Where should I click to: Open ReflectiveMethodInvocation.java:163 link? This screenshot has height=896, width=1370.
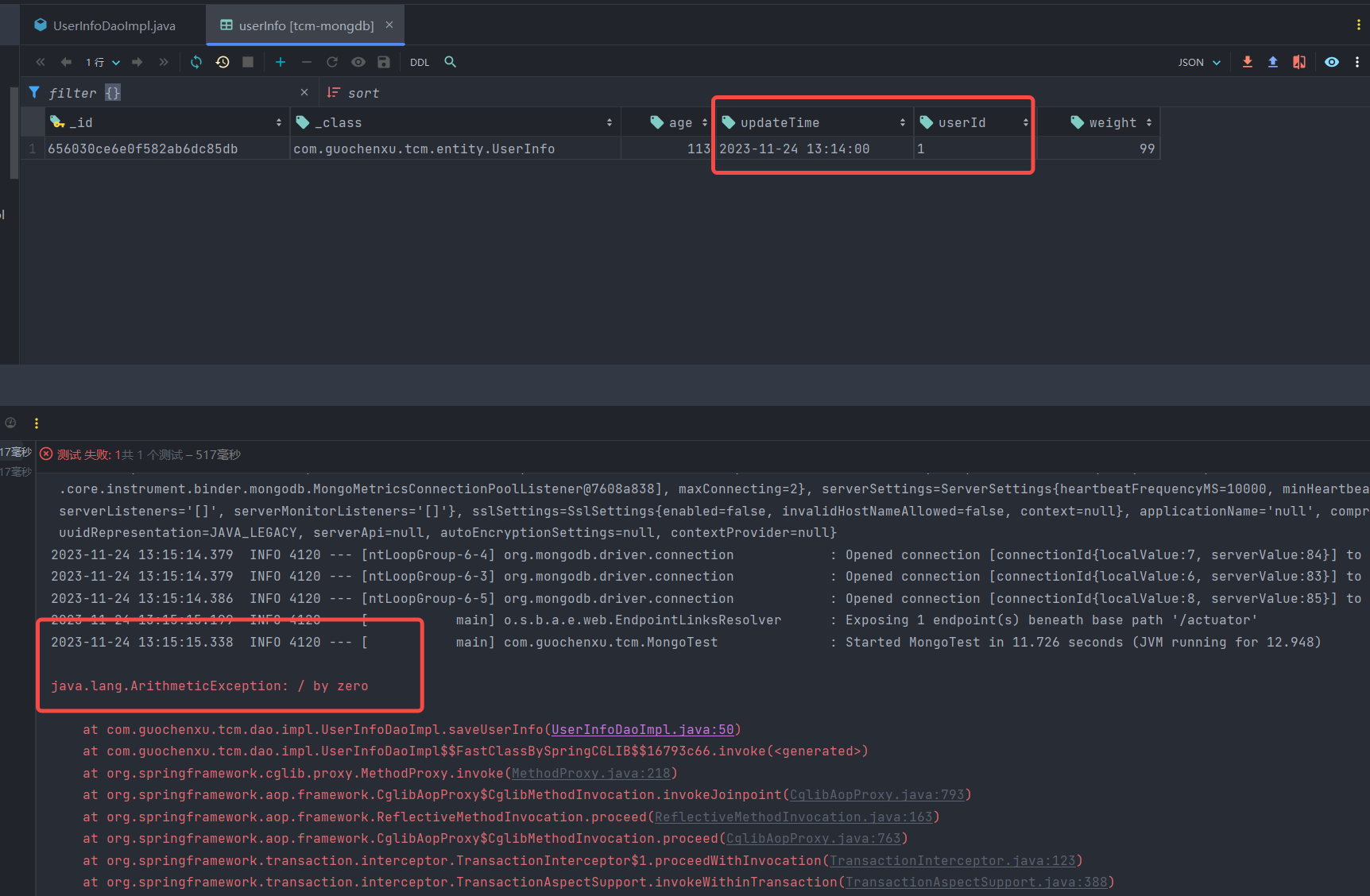(794, 817)
